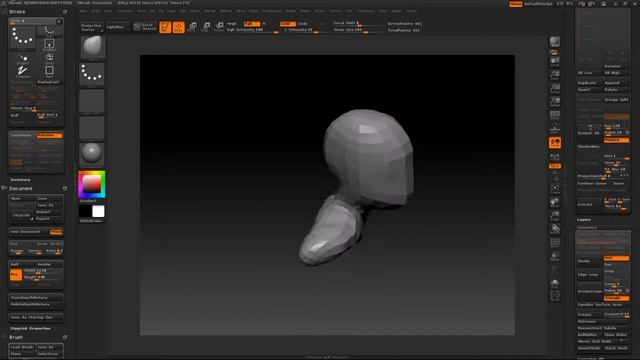Expand the Layers subpalette

click(x=584, y=220)
